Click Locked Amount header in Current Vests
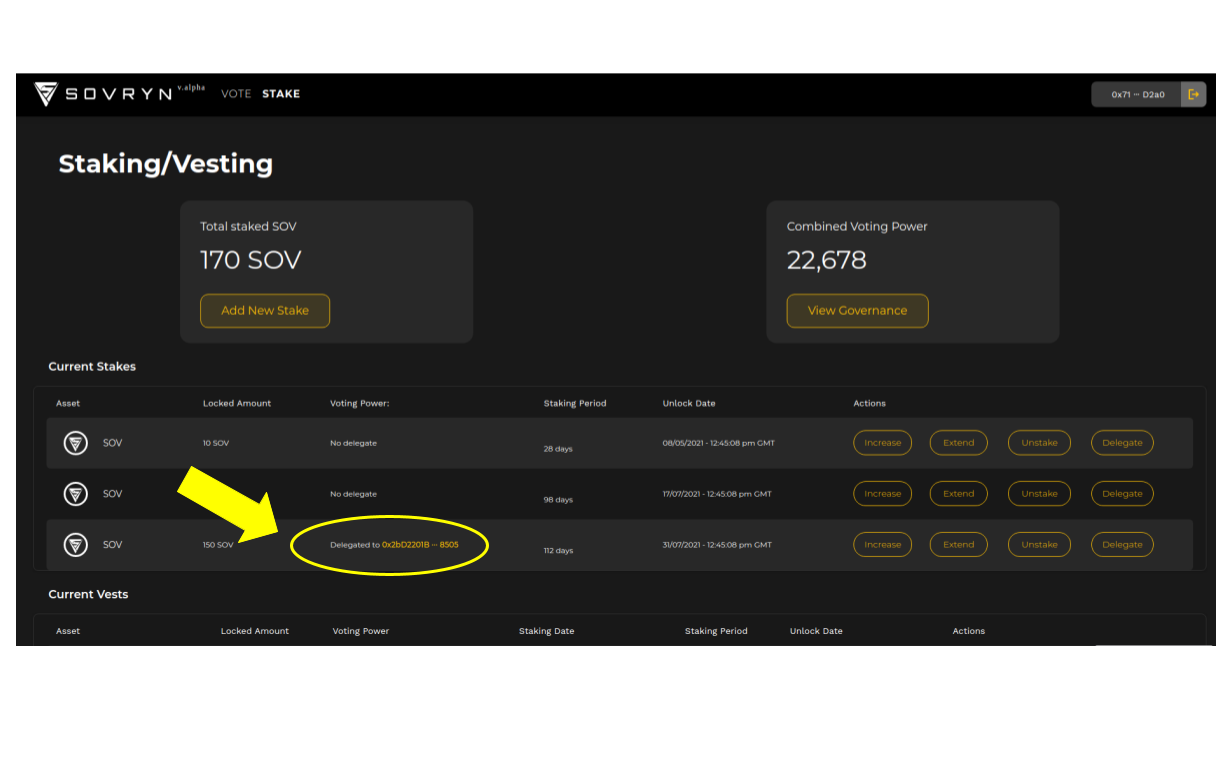The height and width of the screenshot is (766, 1232). tap(255, 631)
